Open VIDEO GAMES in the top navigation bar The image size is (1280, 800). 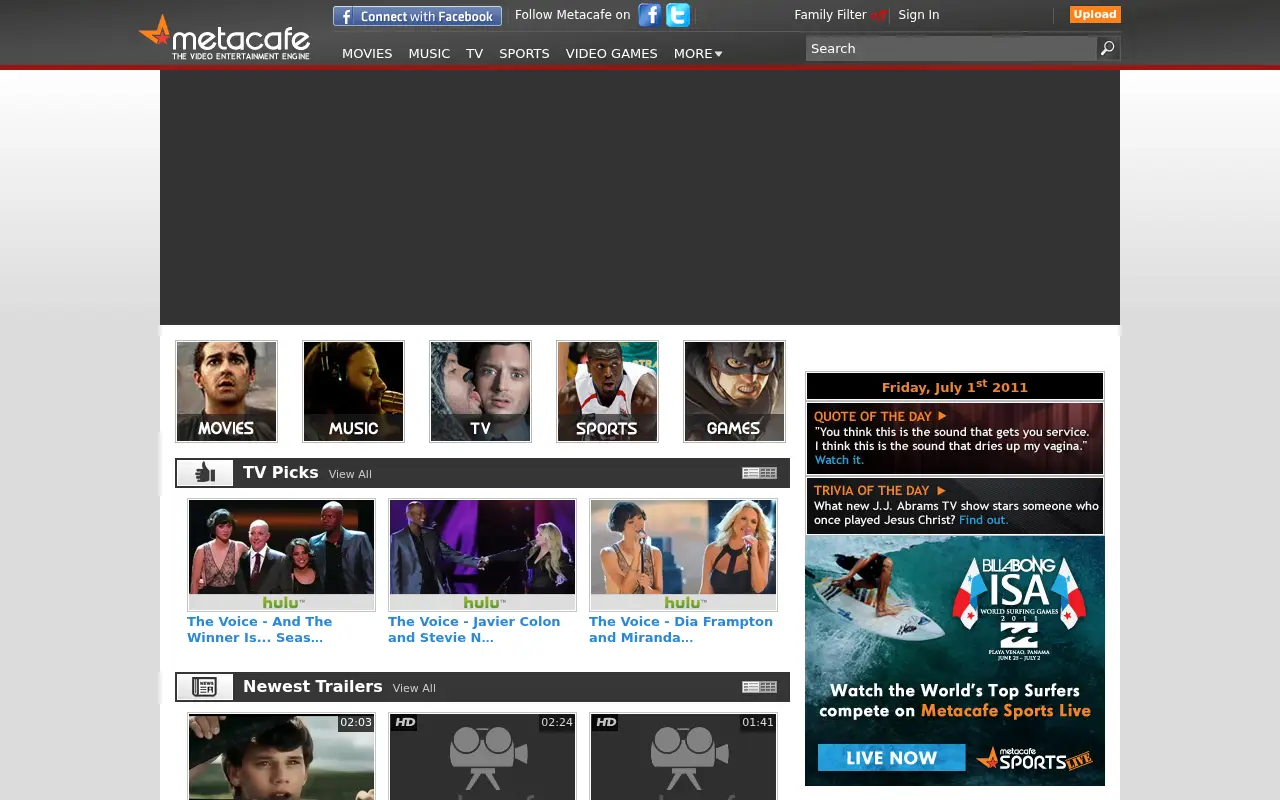pyautogui.click(x=611, y=53)
